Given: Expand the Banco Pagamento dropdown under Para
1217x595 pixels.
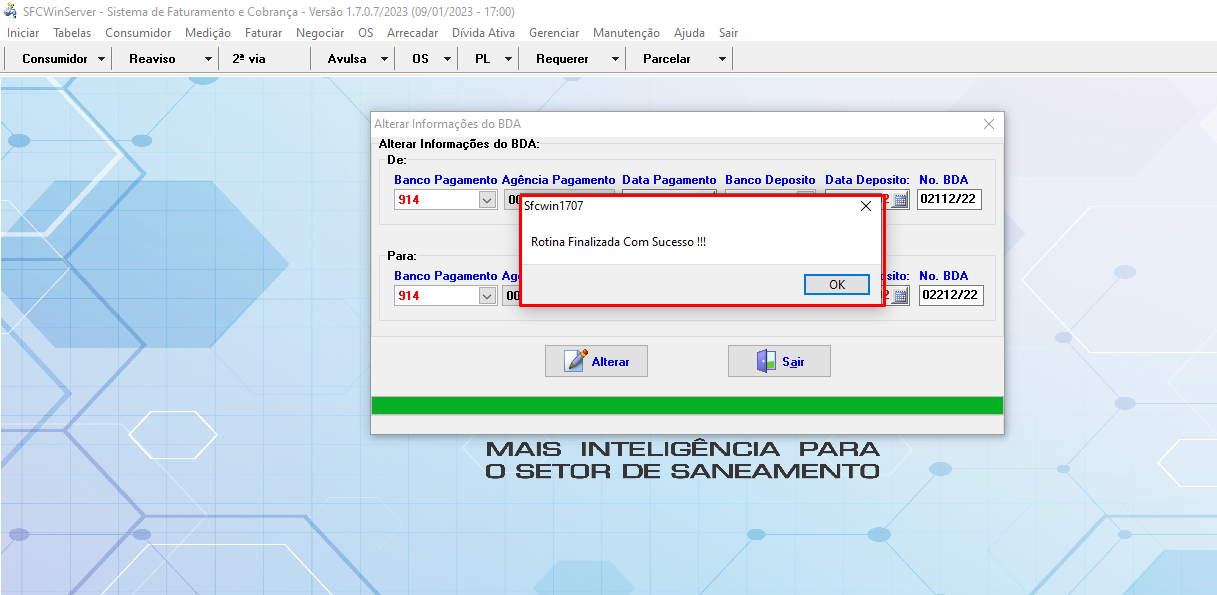Looking at the screenshot, I should tap(487, 295).
